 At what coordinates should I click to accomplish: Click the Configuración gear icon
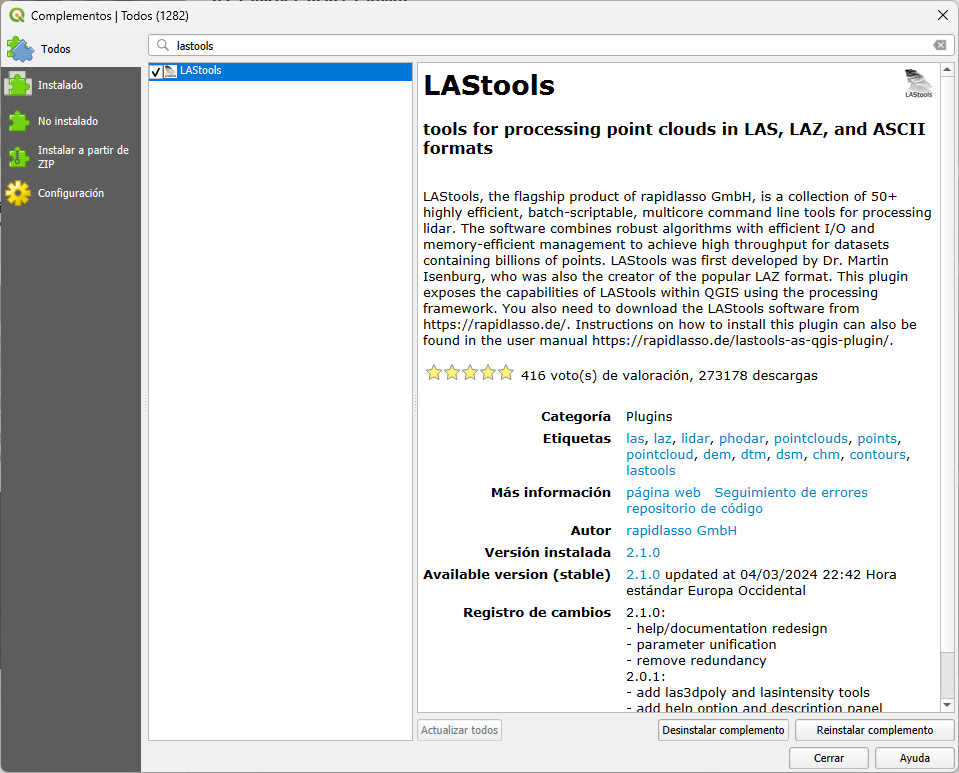click(19, 193)
